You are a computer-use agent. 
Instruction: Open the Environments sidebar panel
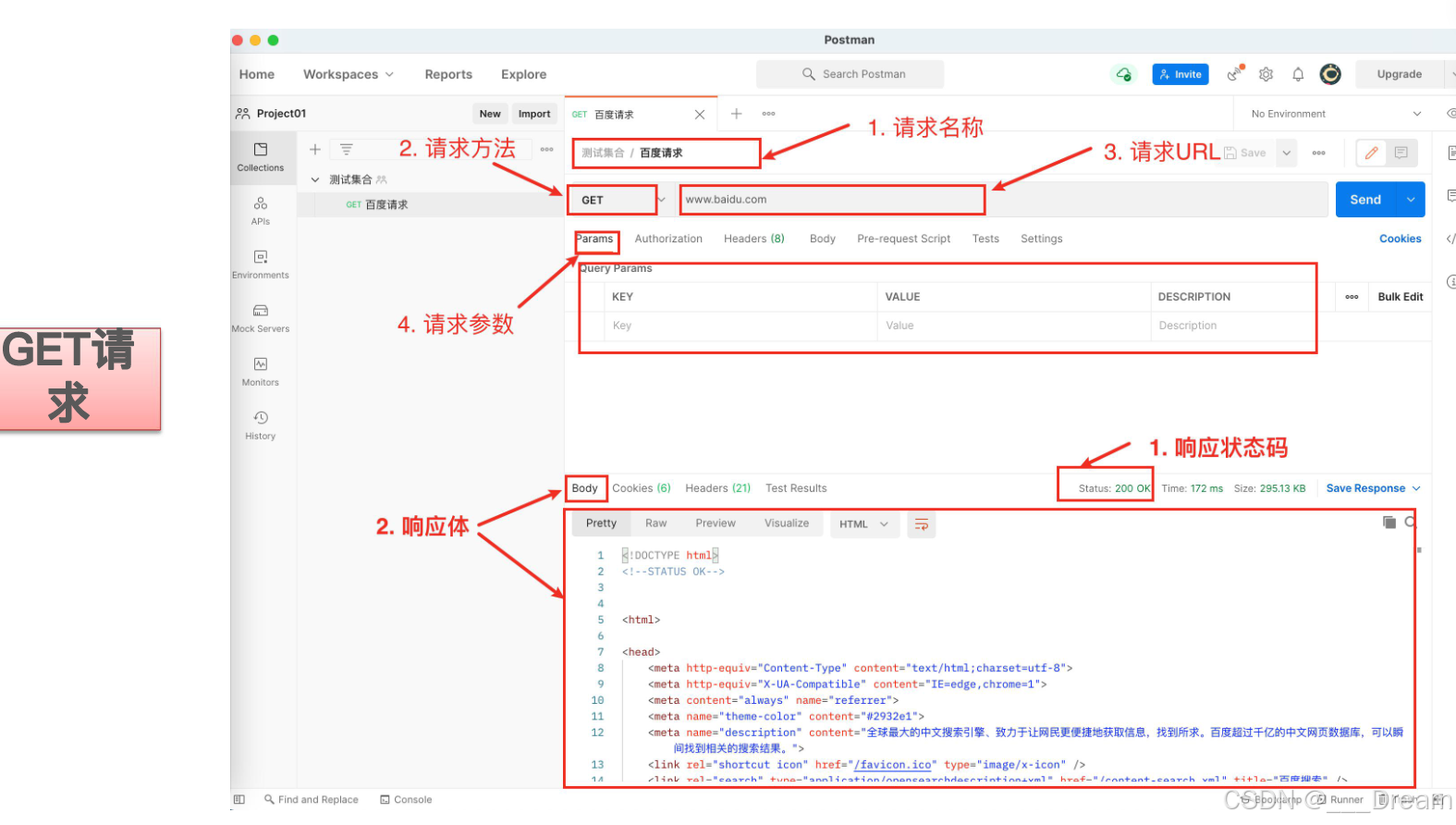260,265
